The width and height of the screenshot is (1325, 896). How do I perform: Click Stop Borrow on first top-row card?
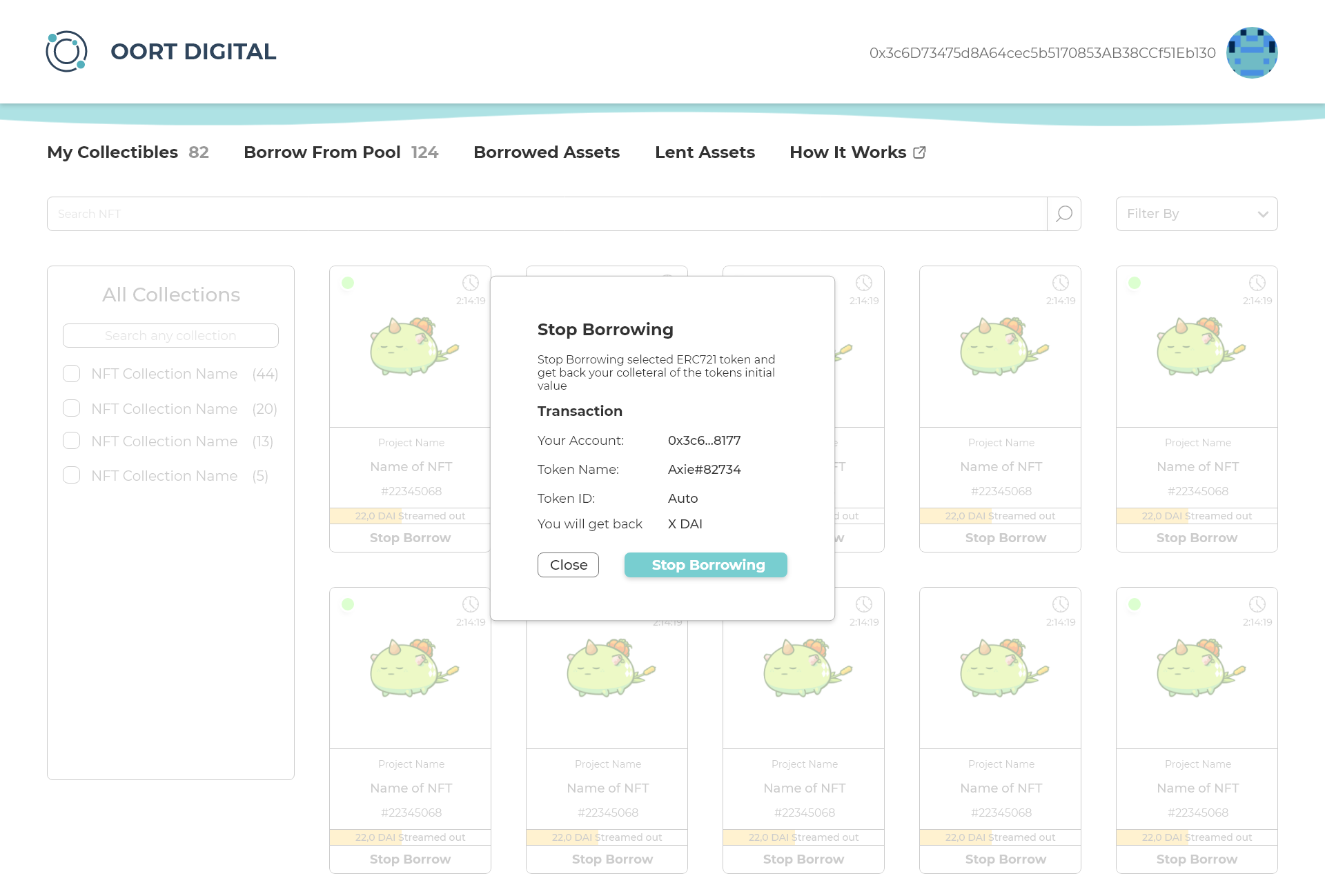pyautogui.click(x=410, y=538)
